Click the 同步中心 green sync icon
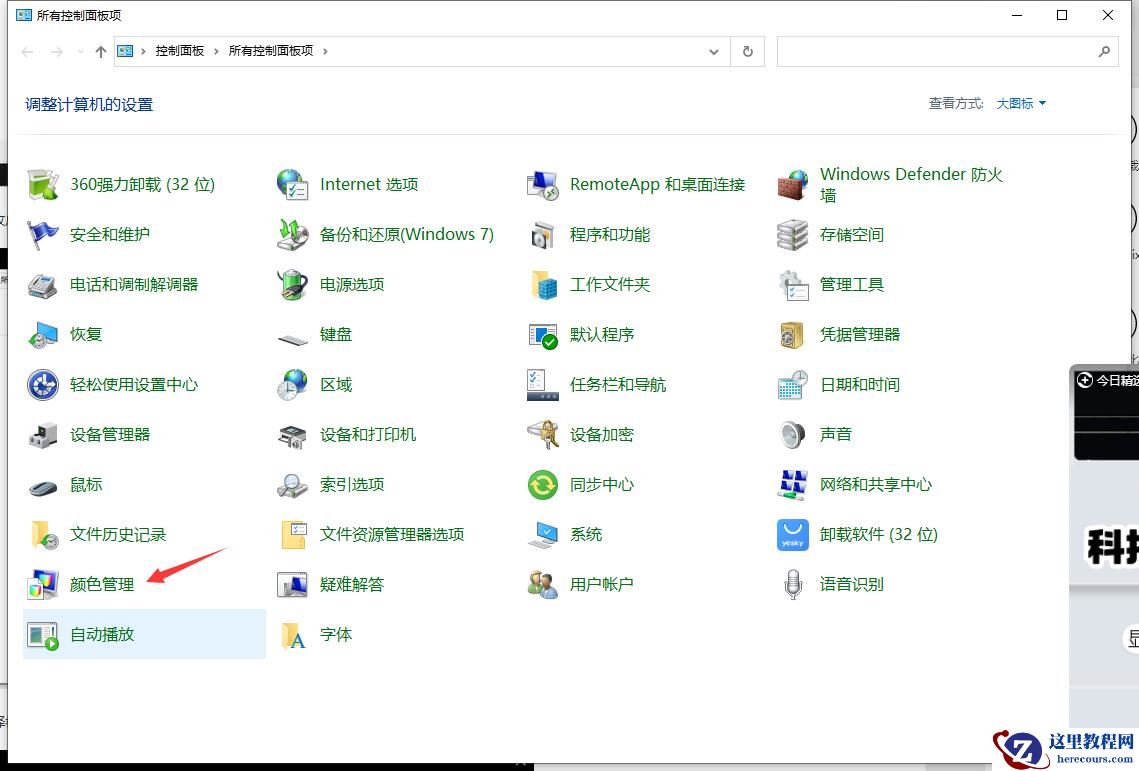Viewport: 1139px width, 771px height. click(x=543, y=485)
